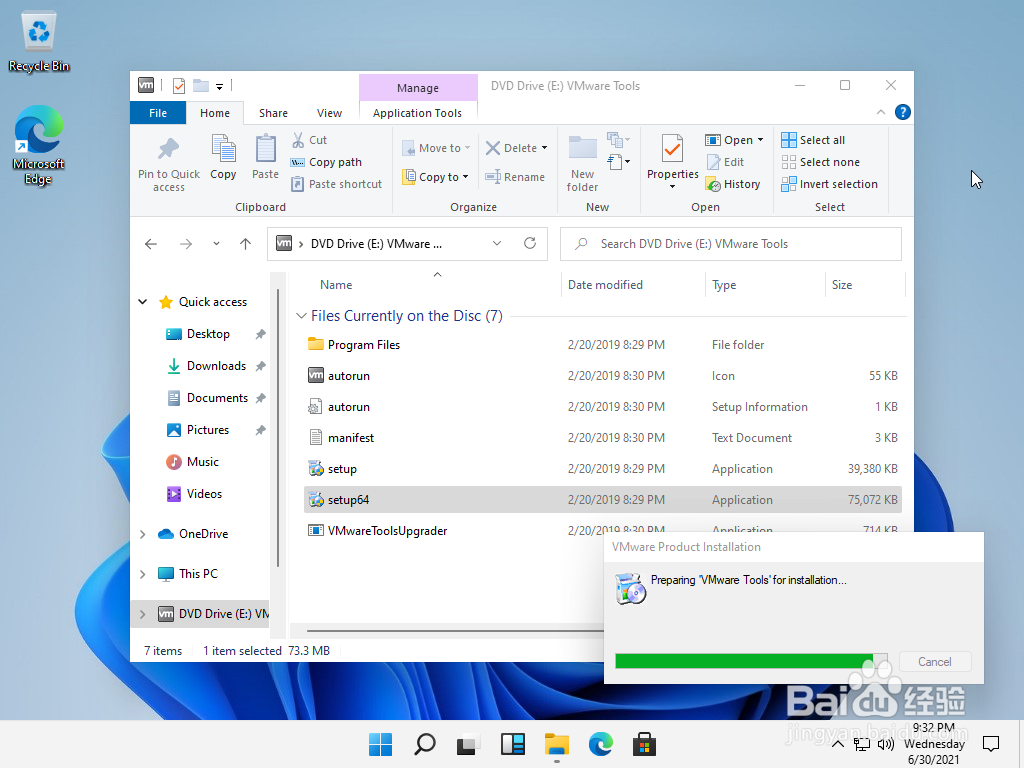Click the Cut scissors command

pos(309,140)
